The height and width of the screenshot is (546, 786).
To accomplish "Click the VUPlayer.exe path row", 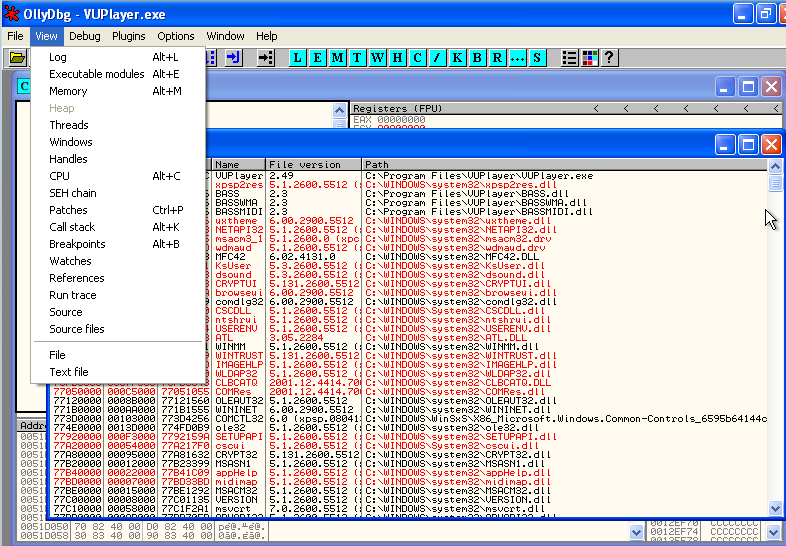I will point(479,176).
